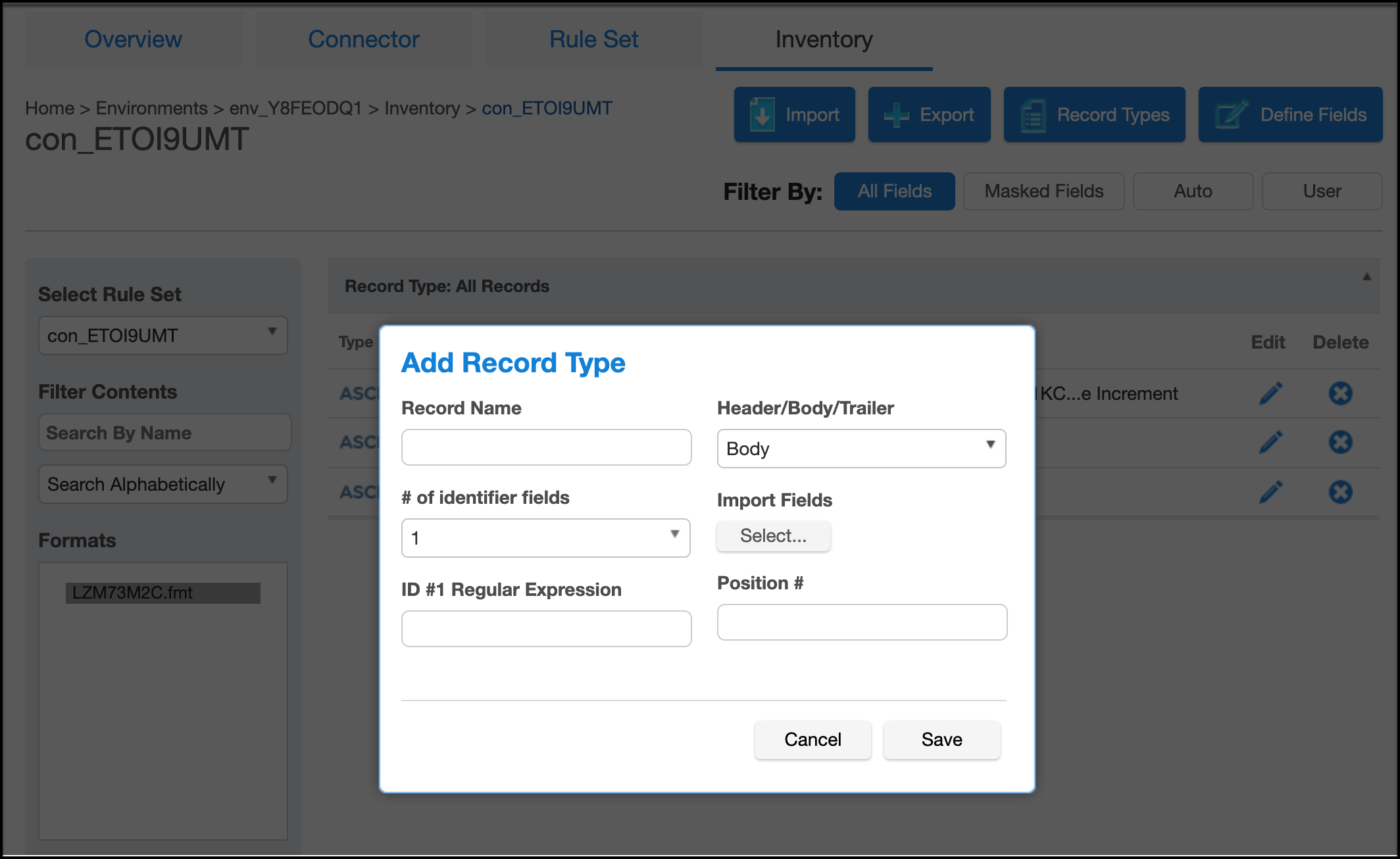Open Header/Body/Trailer dropdown
The image size is (1400, 859).
(861, 449)
